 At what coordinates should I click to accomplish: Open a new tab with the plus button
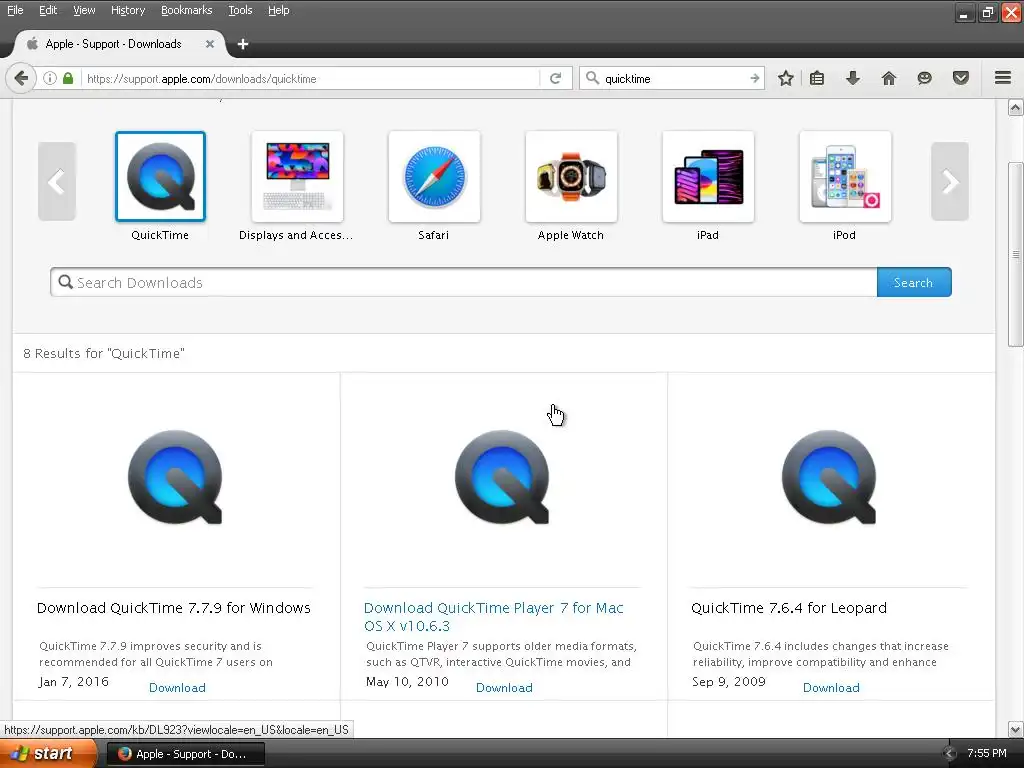[243, 44]
